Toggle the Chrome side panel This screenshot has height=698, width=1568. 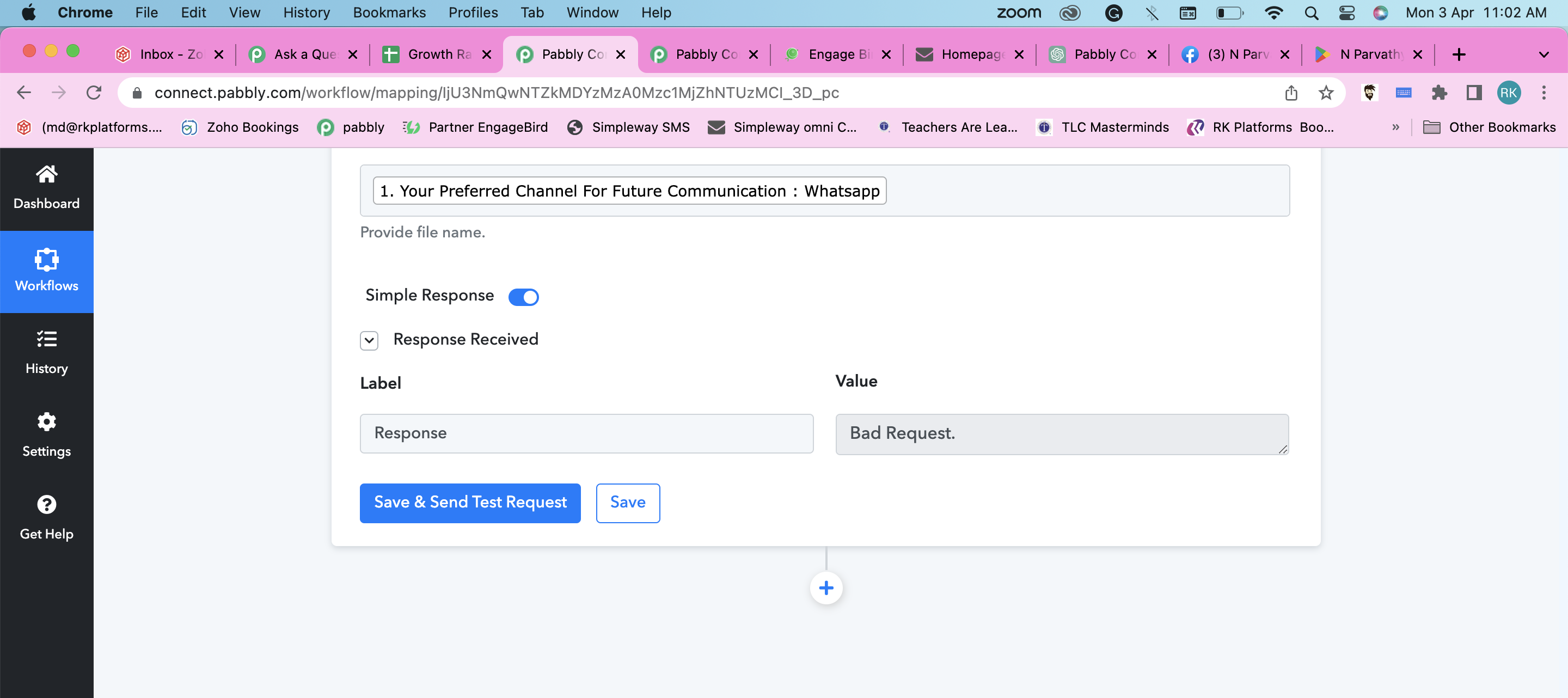tap(1474, 93)
